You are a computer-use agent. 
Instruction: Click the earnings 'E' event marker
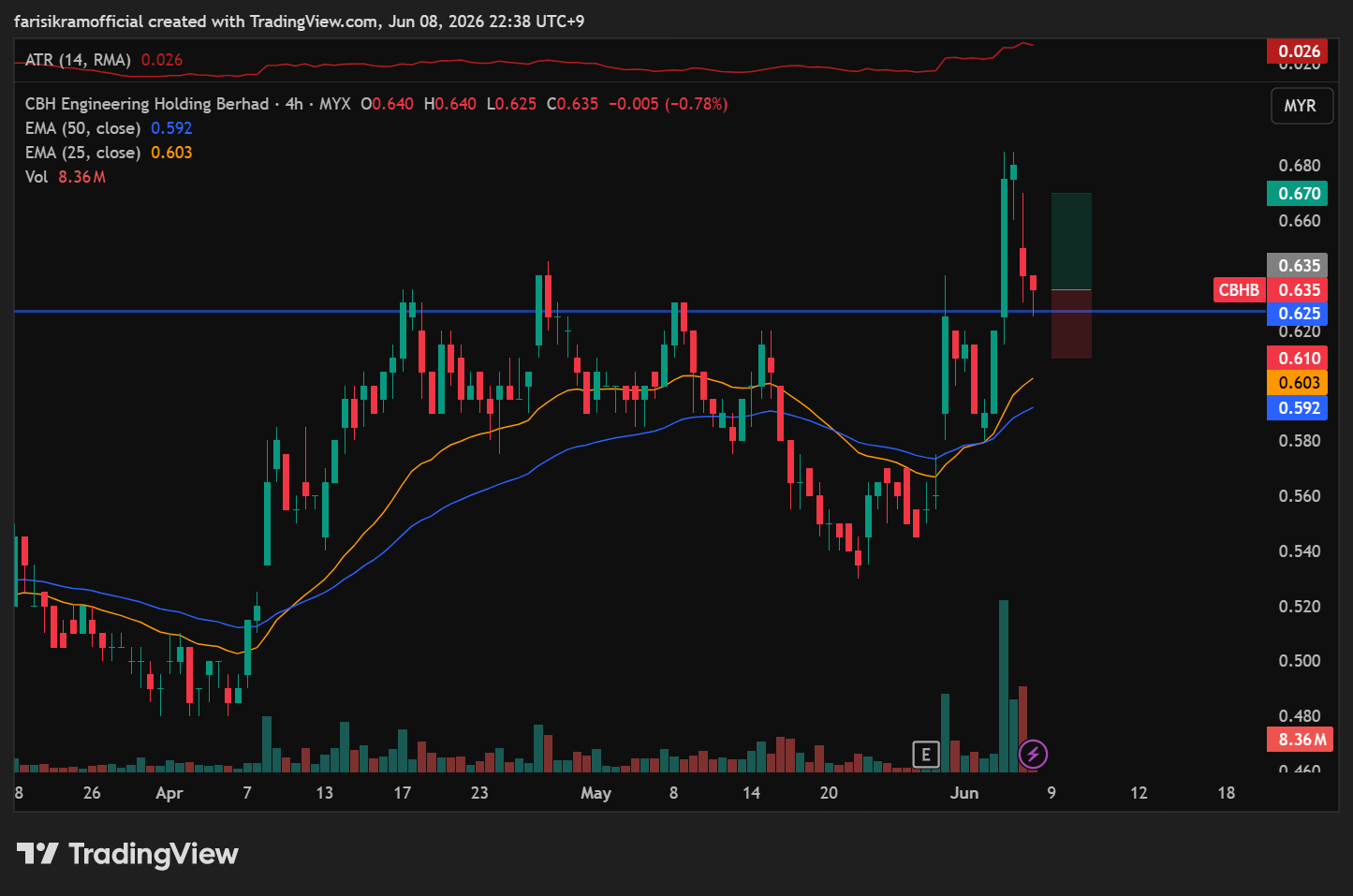coord(925,754)
